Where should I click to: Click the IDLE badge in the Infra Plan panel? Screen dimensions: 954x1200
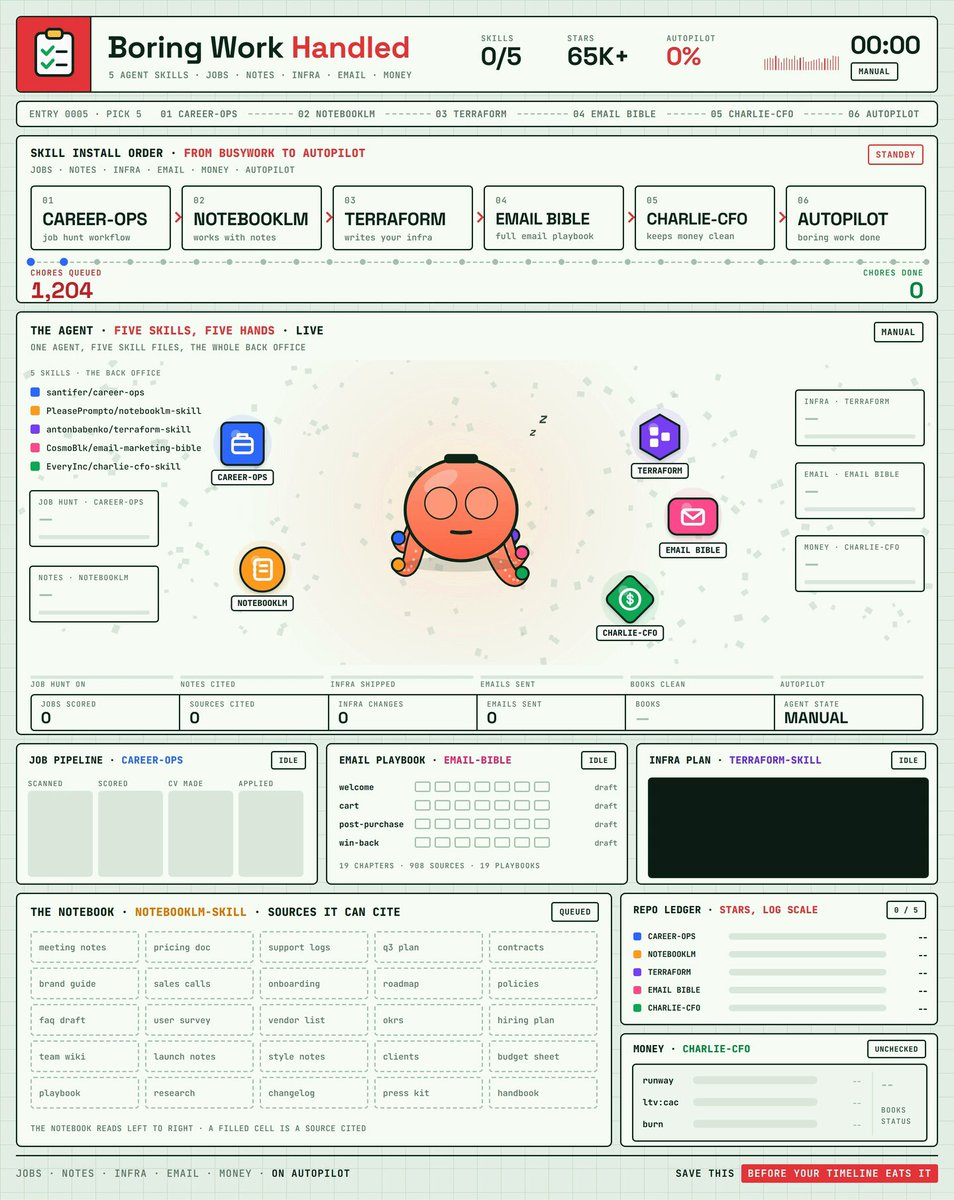(908, 760)
